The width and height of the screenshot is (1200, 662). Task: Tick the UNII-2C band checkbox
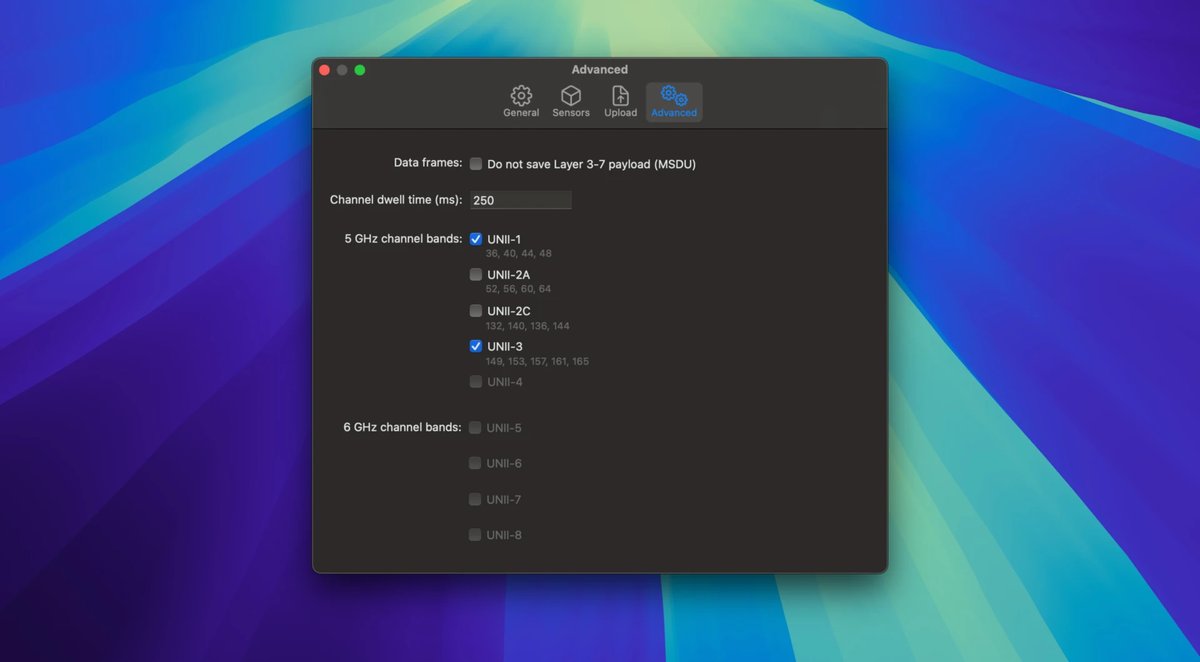pos(476,311)
